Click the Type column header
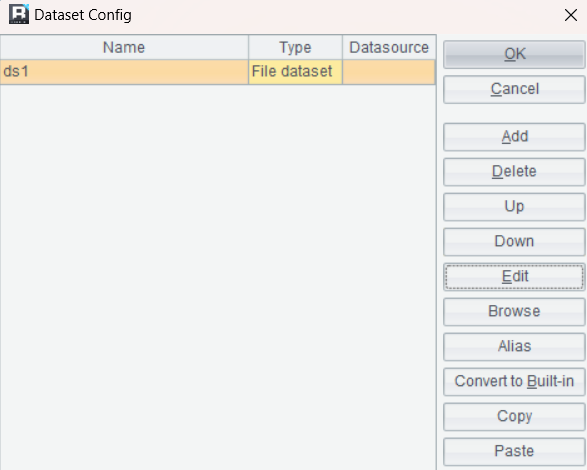Screen dimensions: 587x470 tap(295, 48)
